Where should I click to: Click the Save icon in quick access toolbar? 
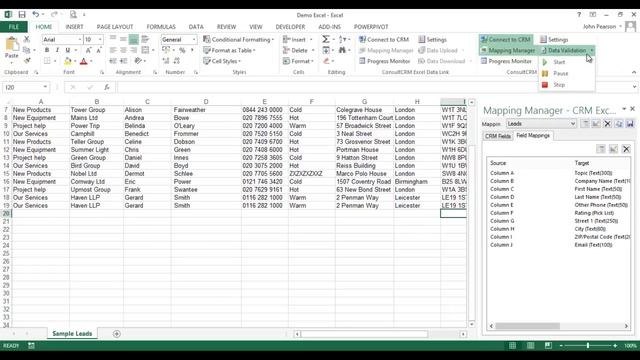(22, 15)
